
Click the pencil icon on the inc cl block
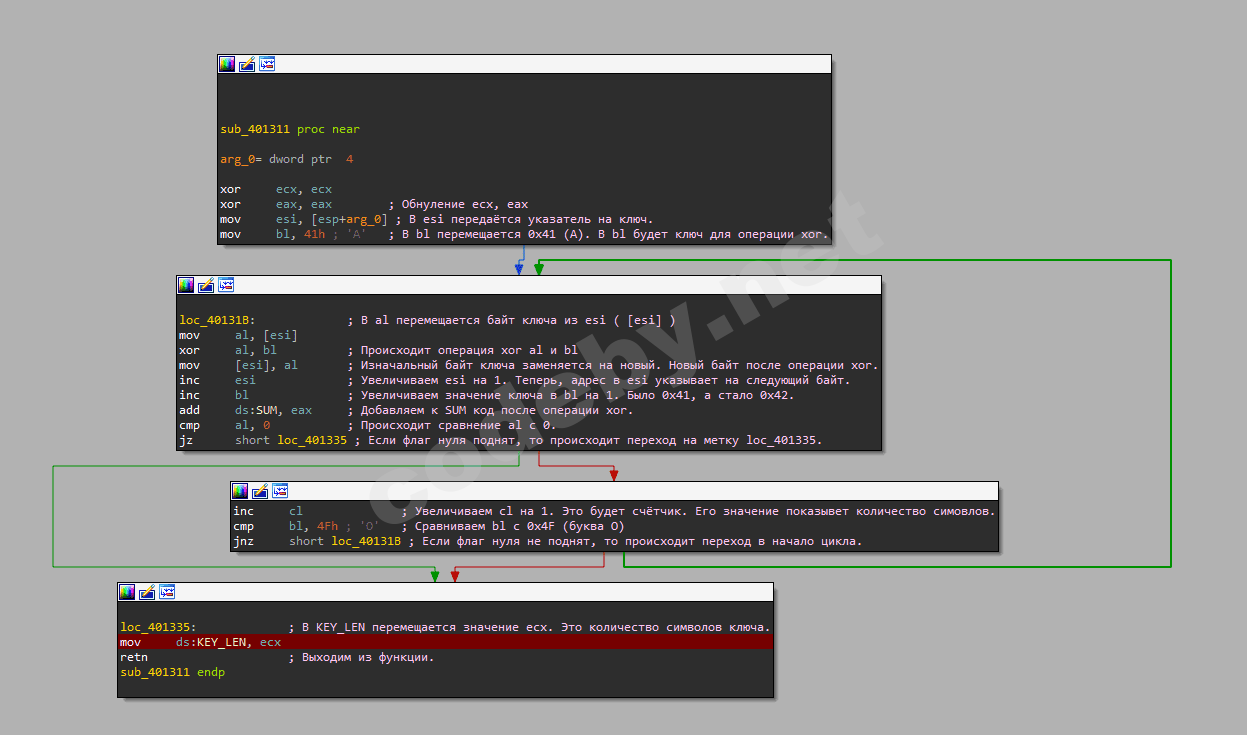(x=260, y=491)
